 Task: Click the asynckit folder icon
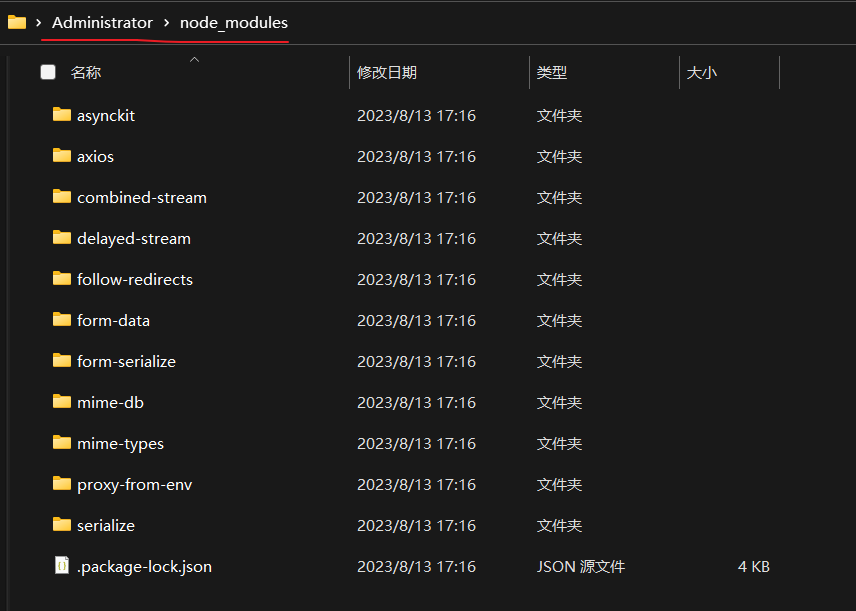(62, 115)
